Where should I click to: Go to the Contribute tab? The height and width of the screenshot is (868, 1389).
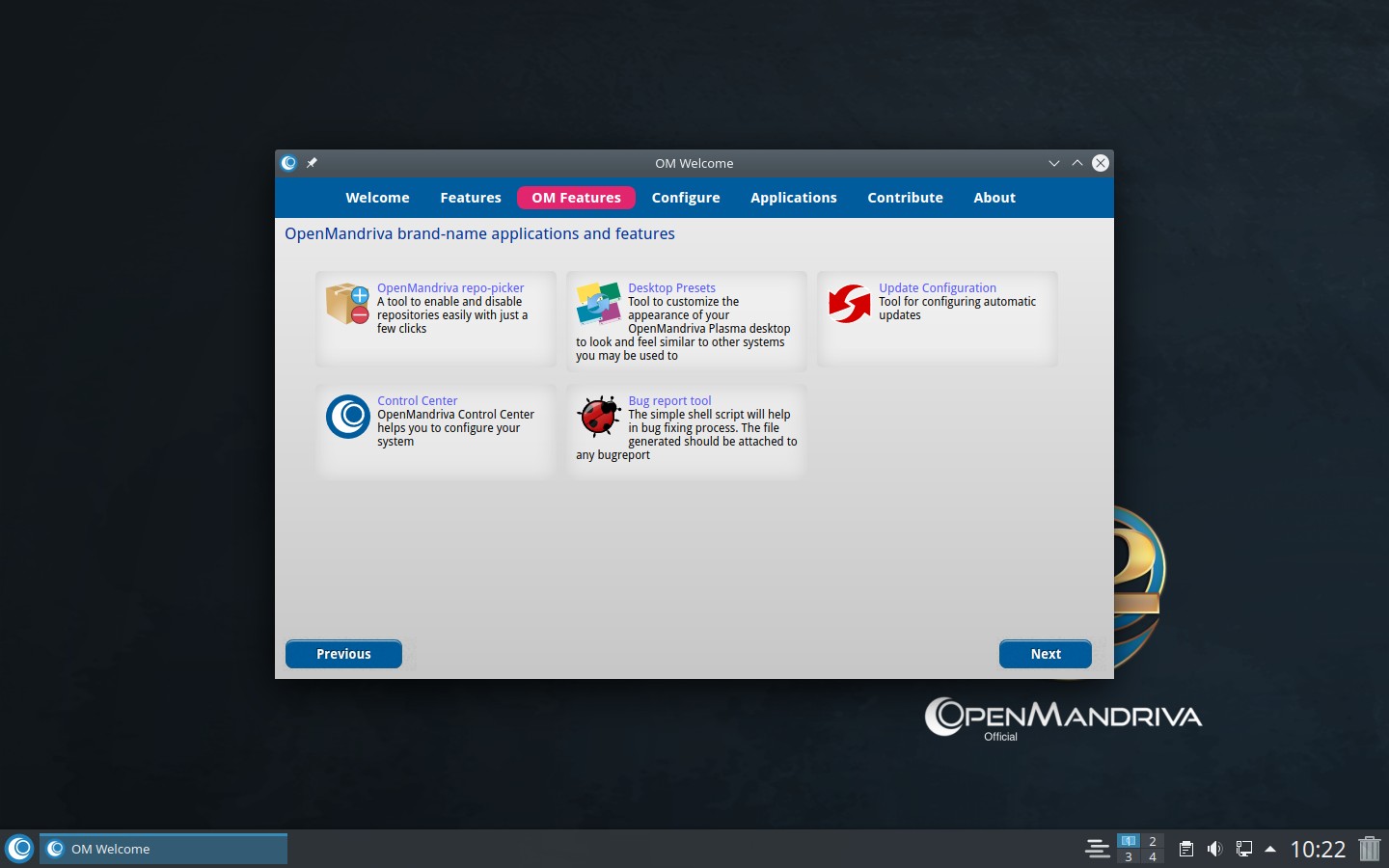click(x=905, y=198)
